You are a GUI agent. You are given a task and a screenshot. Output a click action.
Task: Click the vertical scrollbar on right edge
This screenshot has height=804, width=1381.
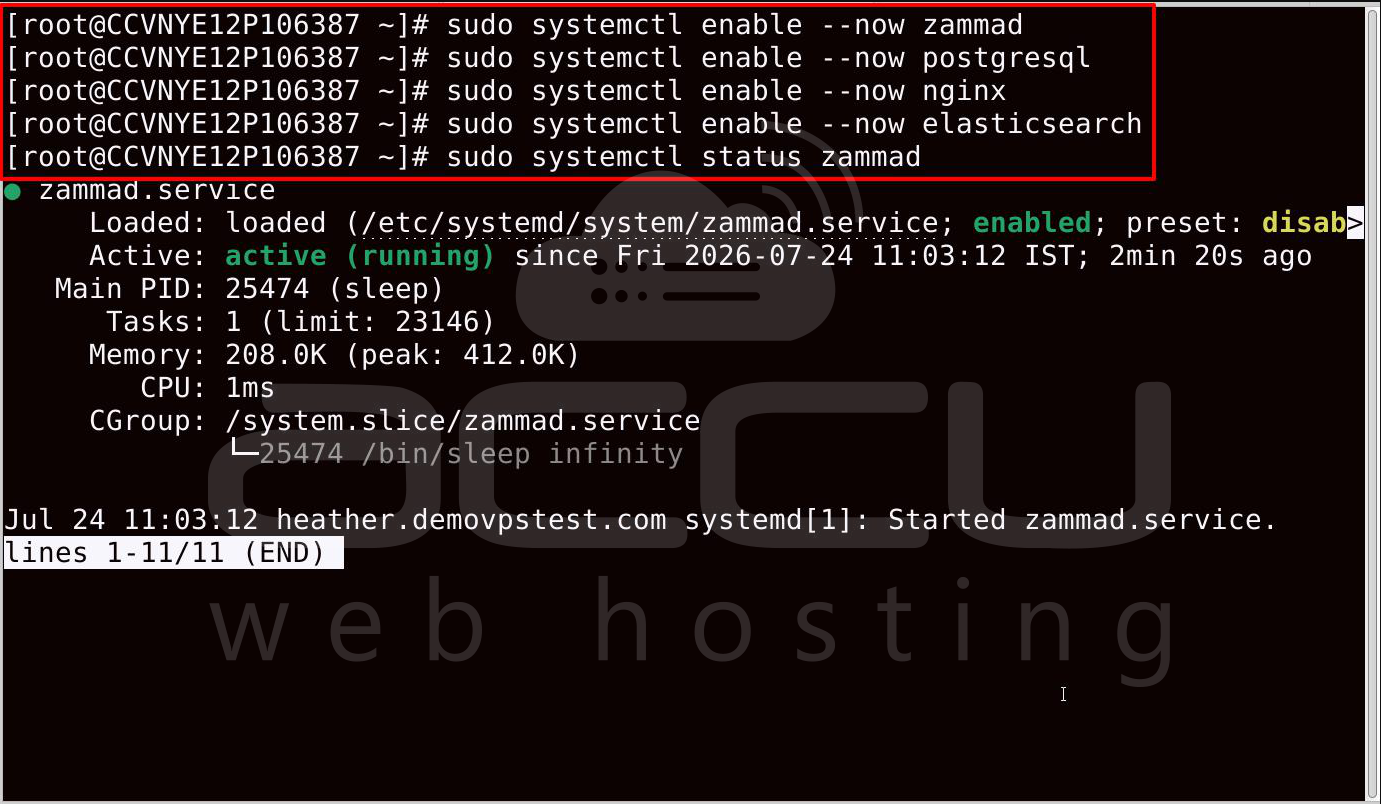(1373, 402)
